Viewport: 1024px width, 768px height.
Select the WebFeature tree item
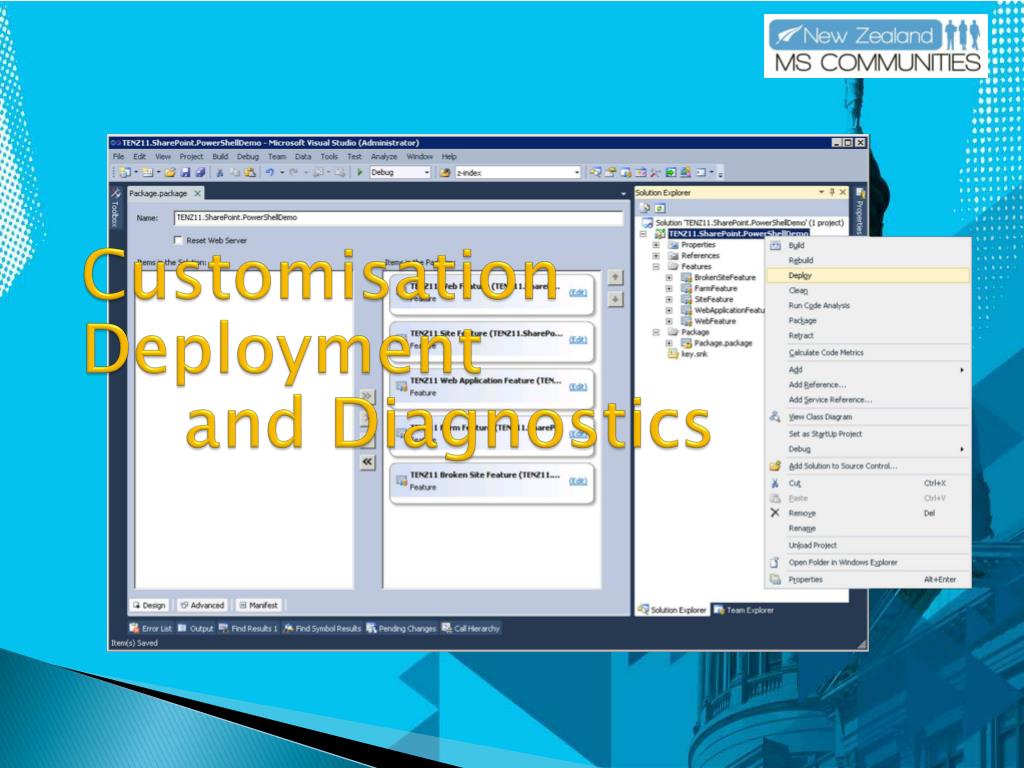714,321
